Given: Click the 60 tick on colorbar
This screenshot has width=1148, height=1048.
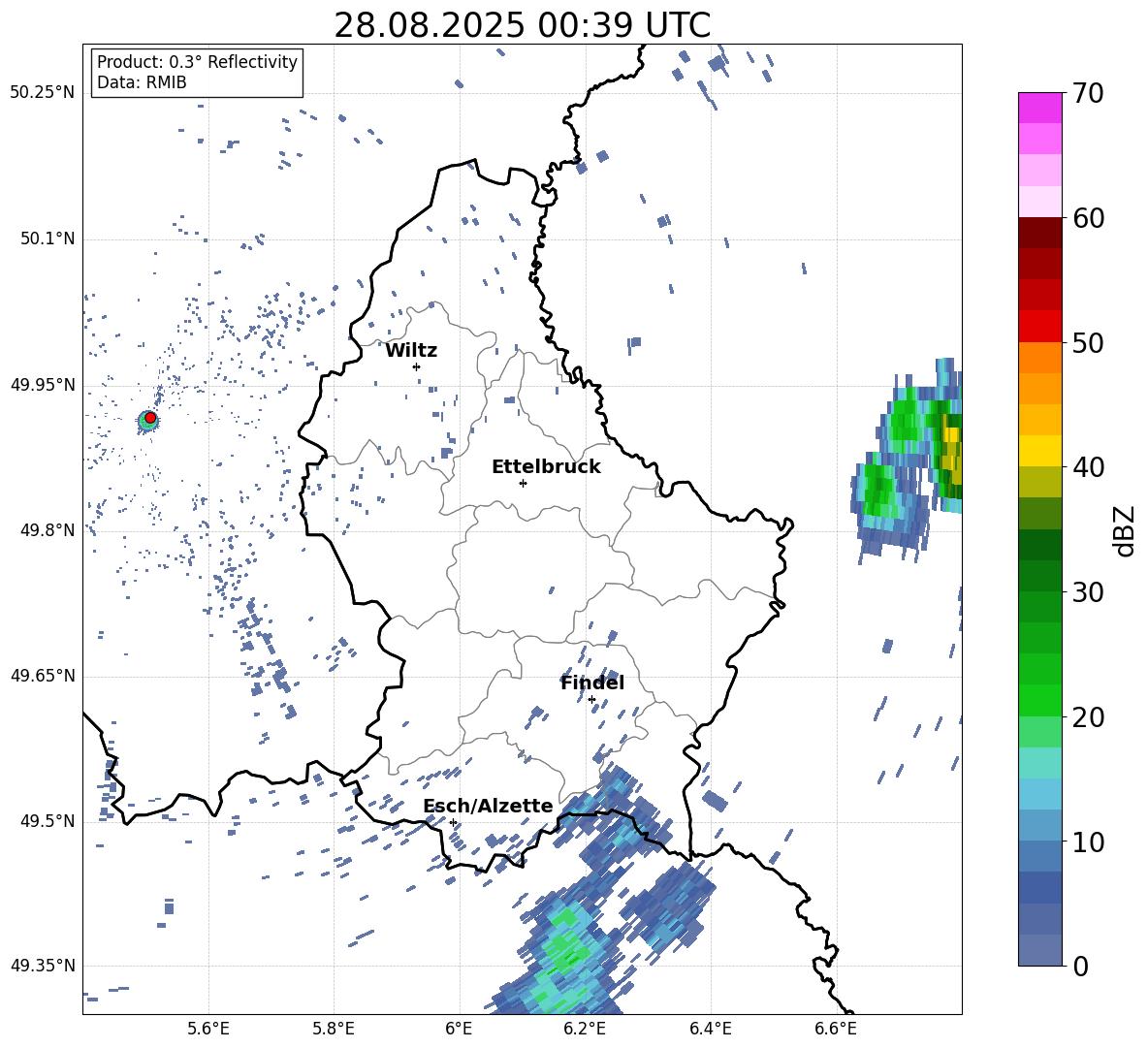Looking at the screenshot, I should tap(1088, 218).
